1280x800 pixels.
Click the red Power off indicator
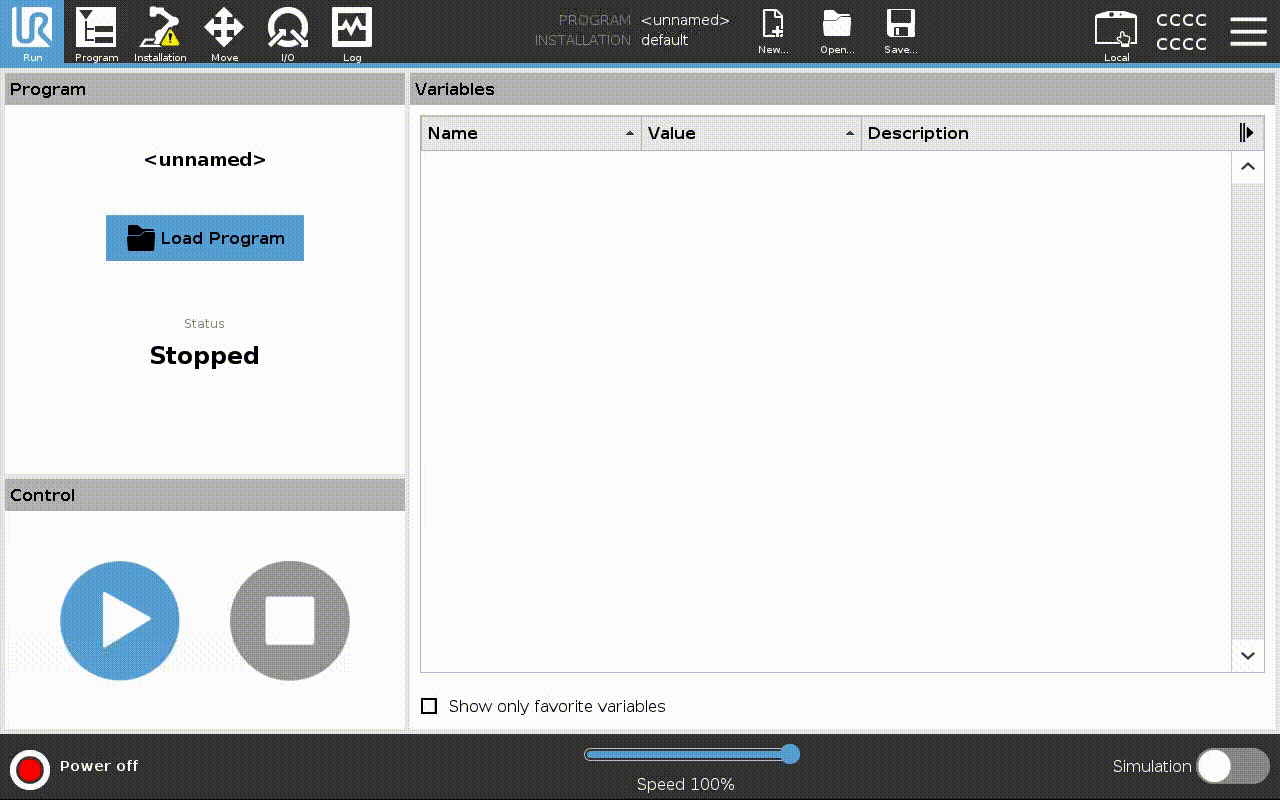[x=30, y=769]
